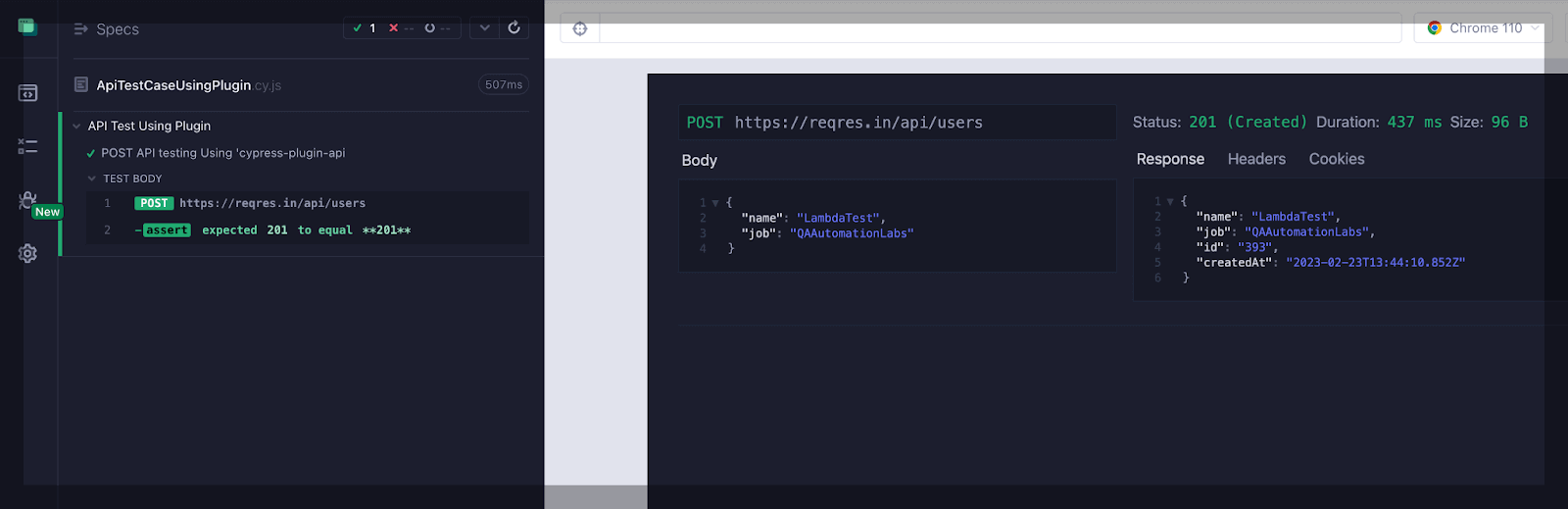Activate the selector playground crosshair
Viewport: 1568px width, 509px height.
580,28
